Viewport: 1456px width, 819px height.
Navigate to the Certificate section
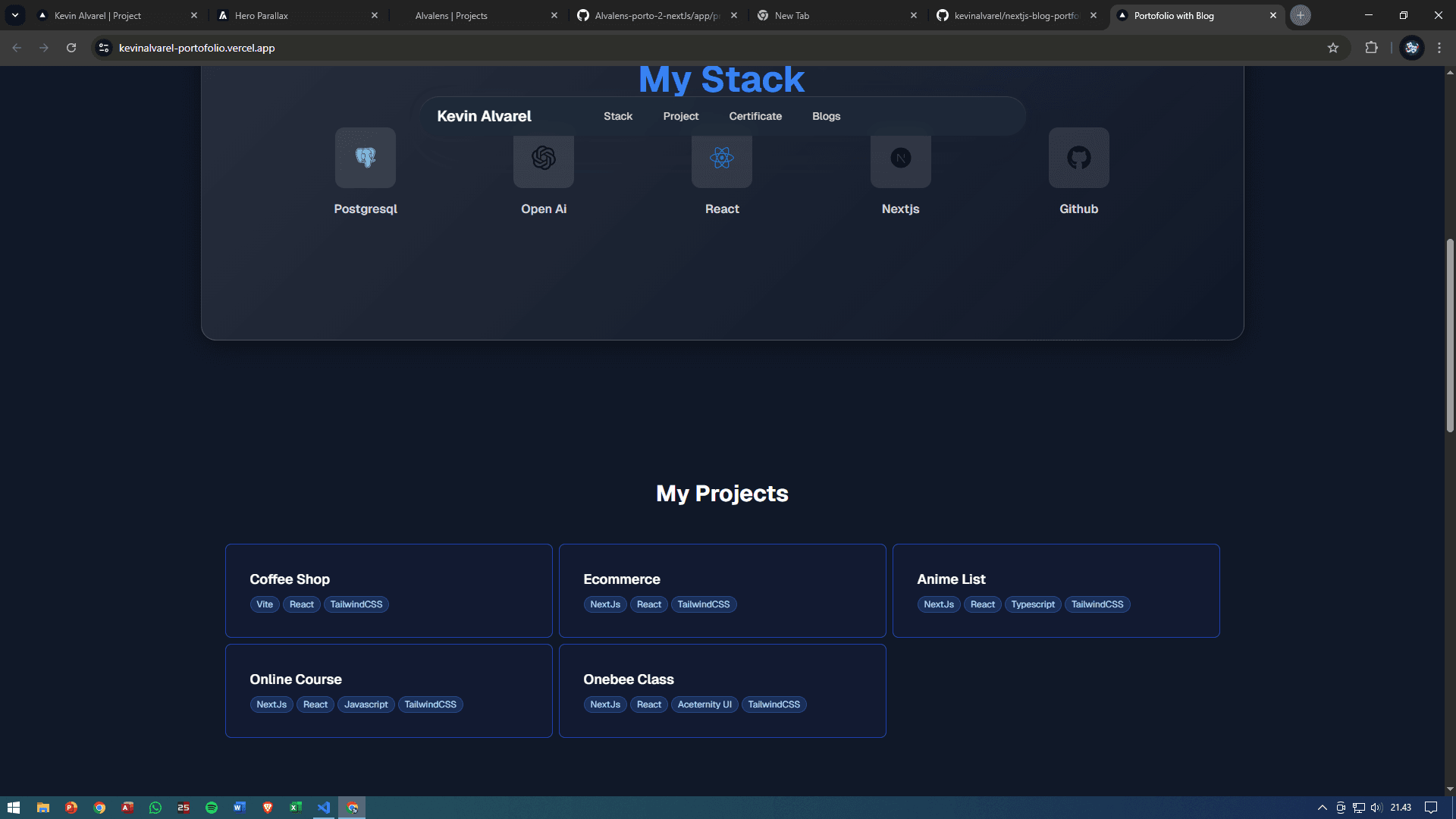click(755, 116)
